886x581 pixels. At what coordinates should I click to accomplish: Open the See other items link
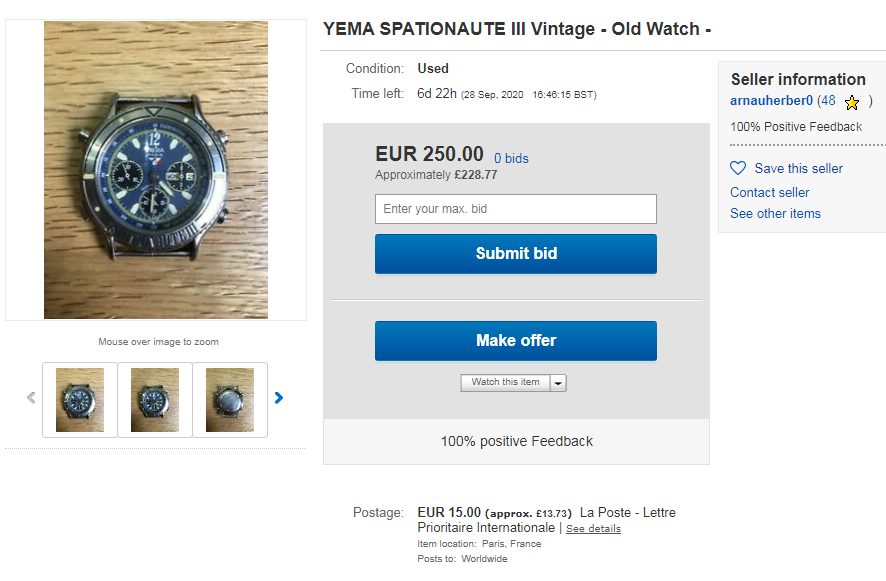[x=775, y=213]
